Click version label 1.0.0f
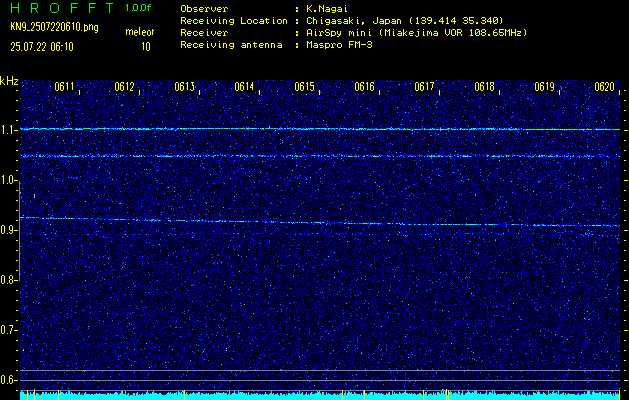Image resolution: width=629 pixels, height=400 pixels. click(138, 8)
